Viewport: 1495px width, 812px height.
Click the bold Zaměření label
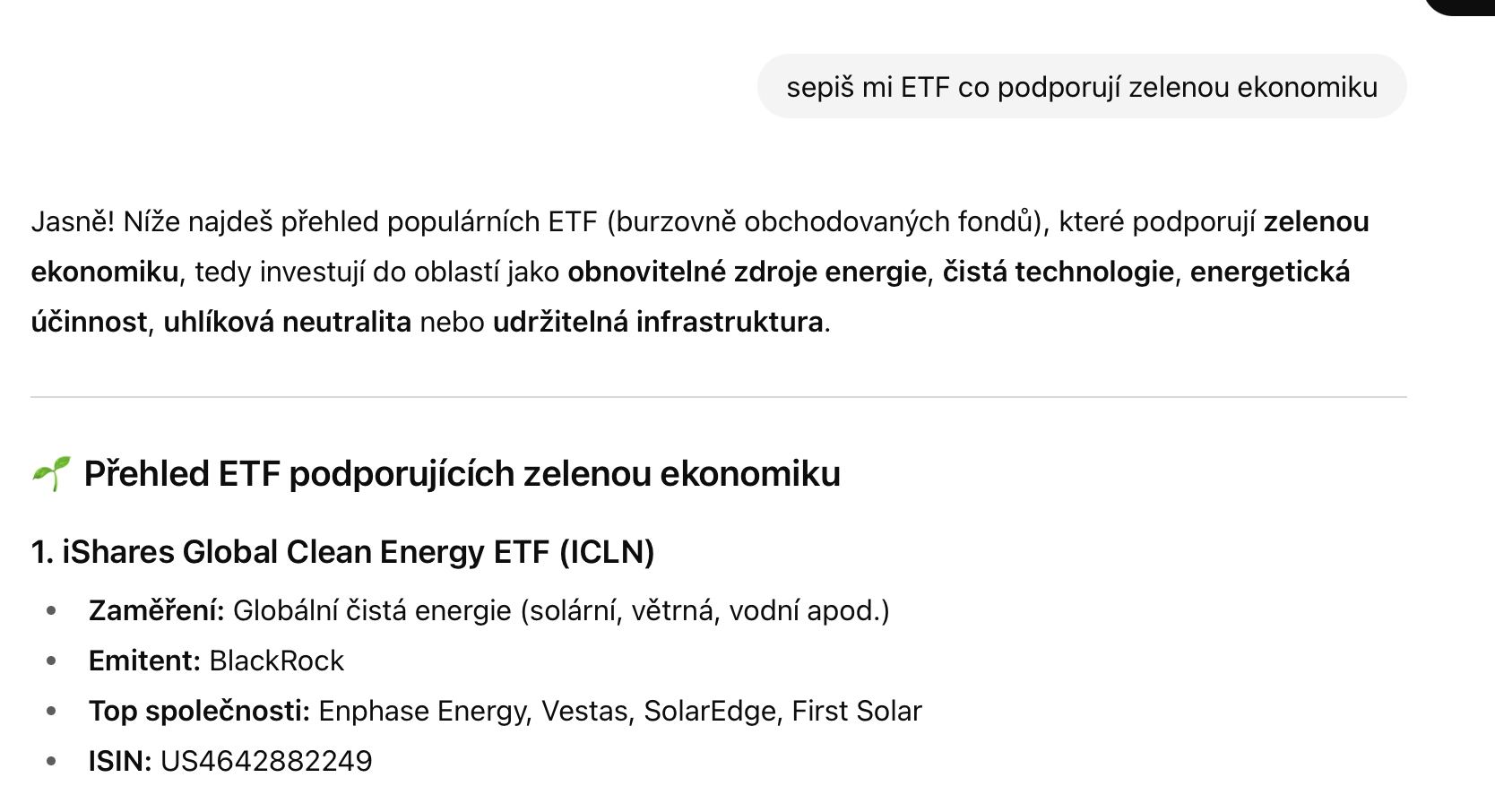[156, 610]
